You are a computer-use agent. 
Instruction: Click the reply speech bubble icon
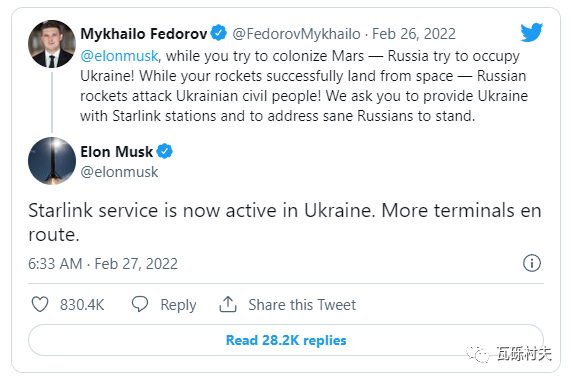(x=140, y=304)
